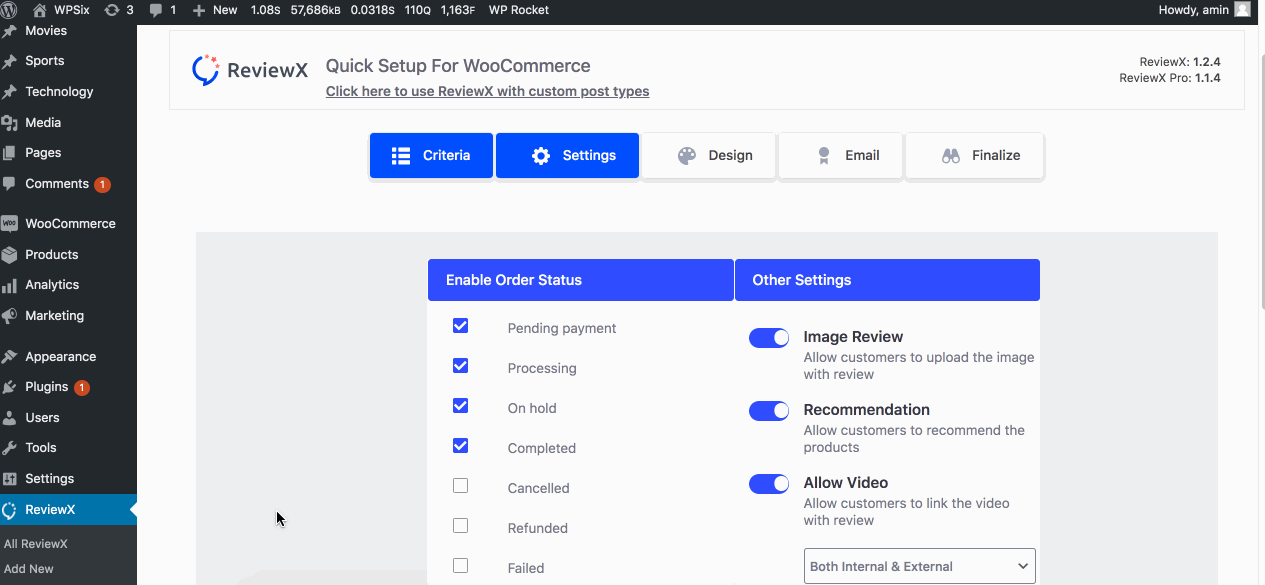Viewport: 1265px width, 585px height.
Task: Click the Plugins update badge showing 1
Action: click(82, 388)
